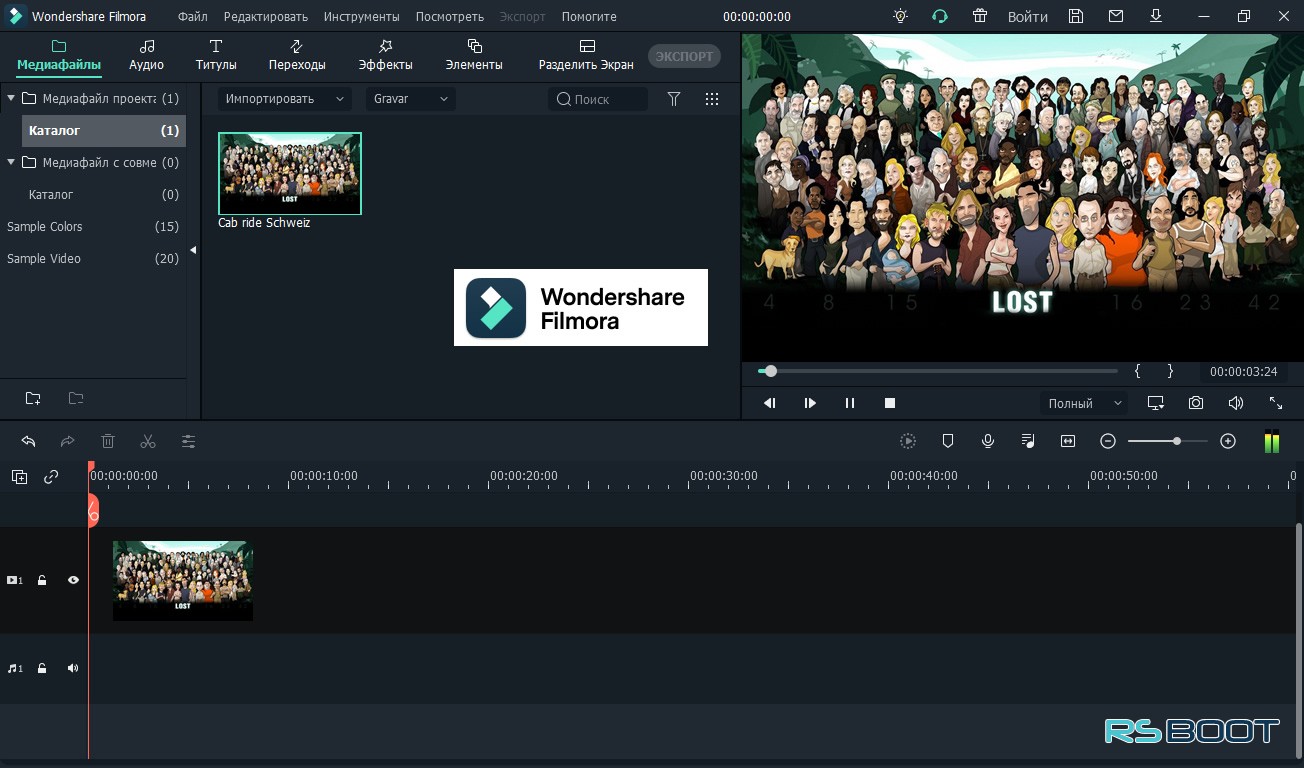This screenshot has width=1304, height=768.
Task: Switch to the Аудио tab
Action: (146, 56)
